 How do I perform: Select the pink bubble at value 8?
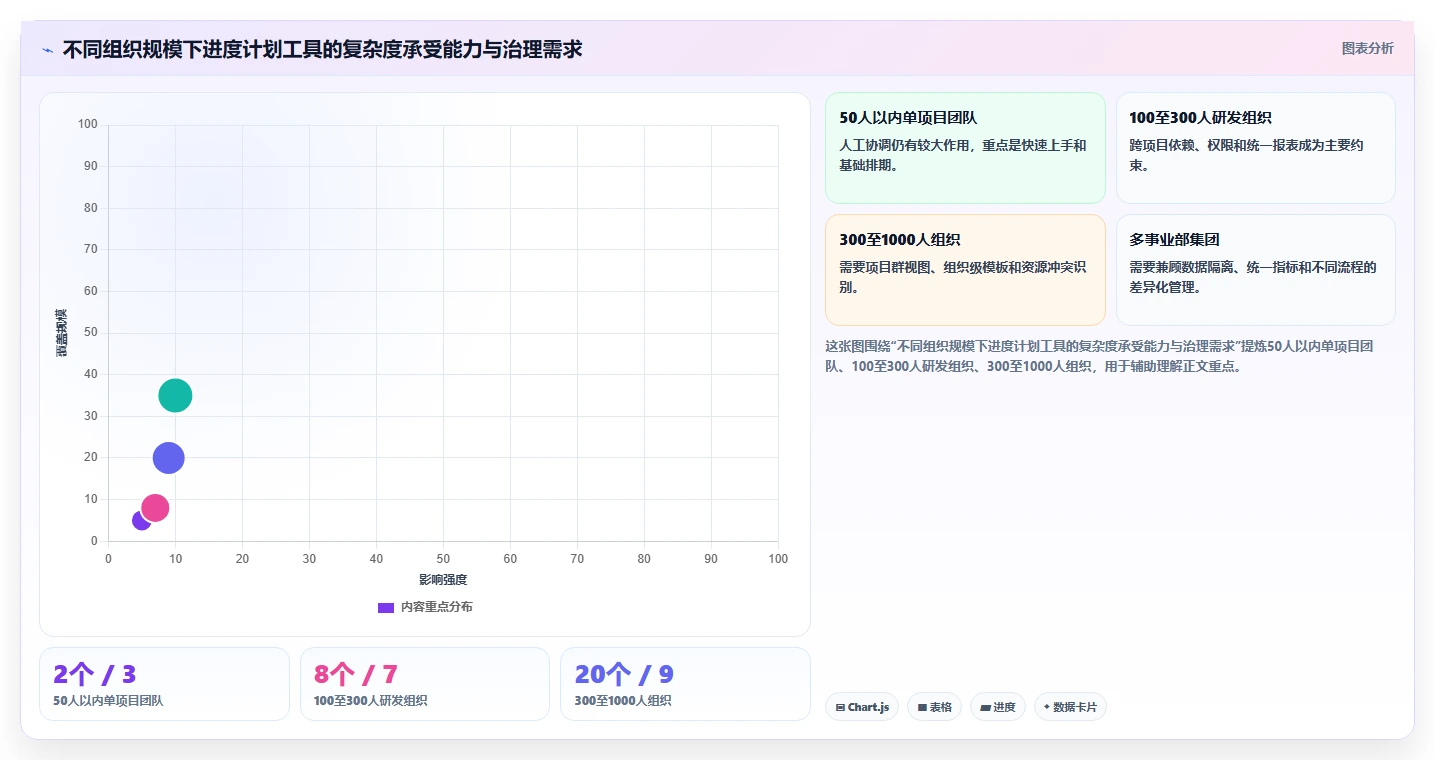(x=155, y=508)
